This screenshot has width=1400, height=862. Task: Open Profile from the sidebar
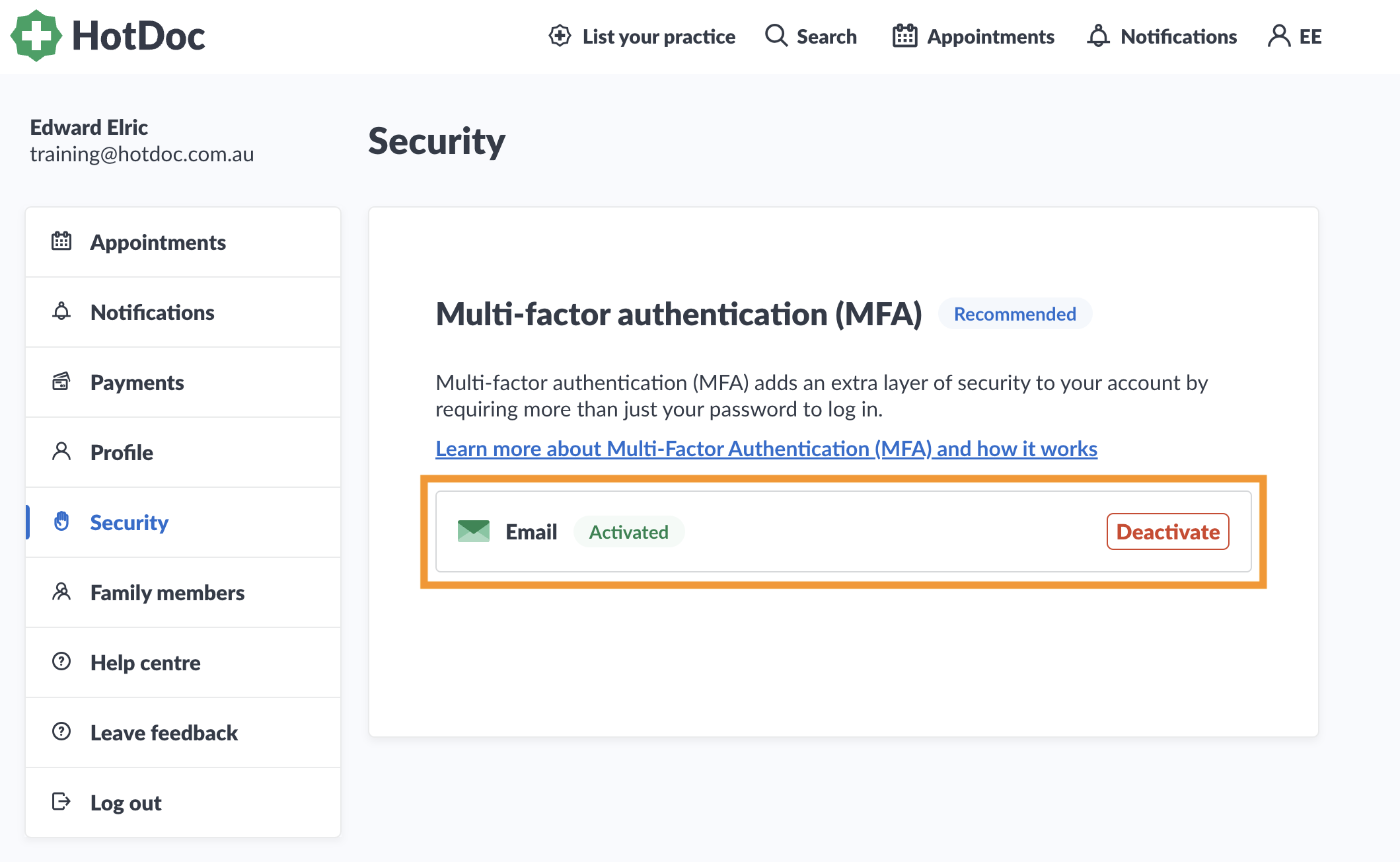coord(183,452)
